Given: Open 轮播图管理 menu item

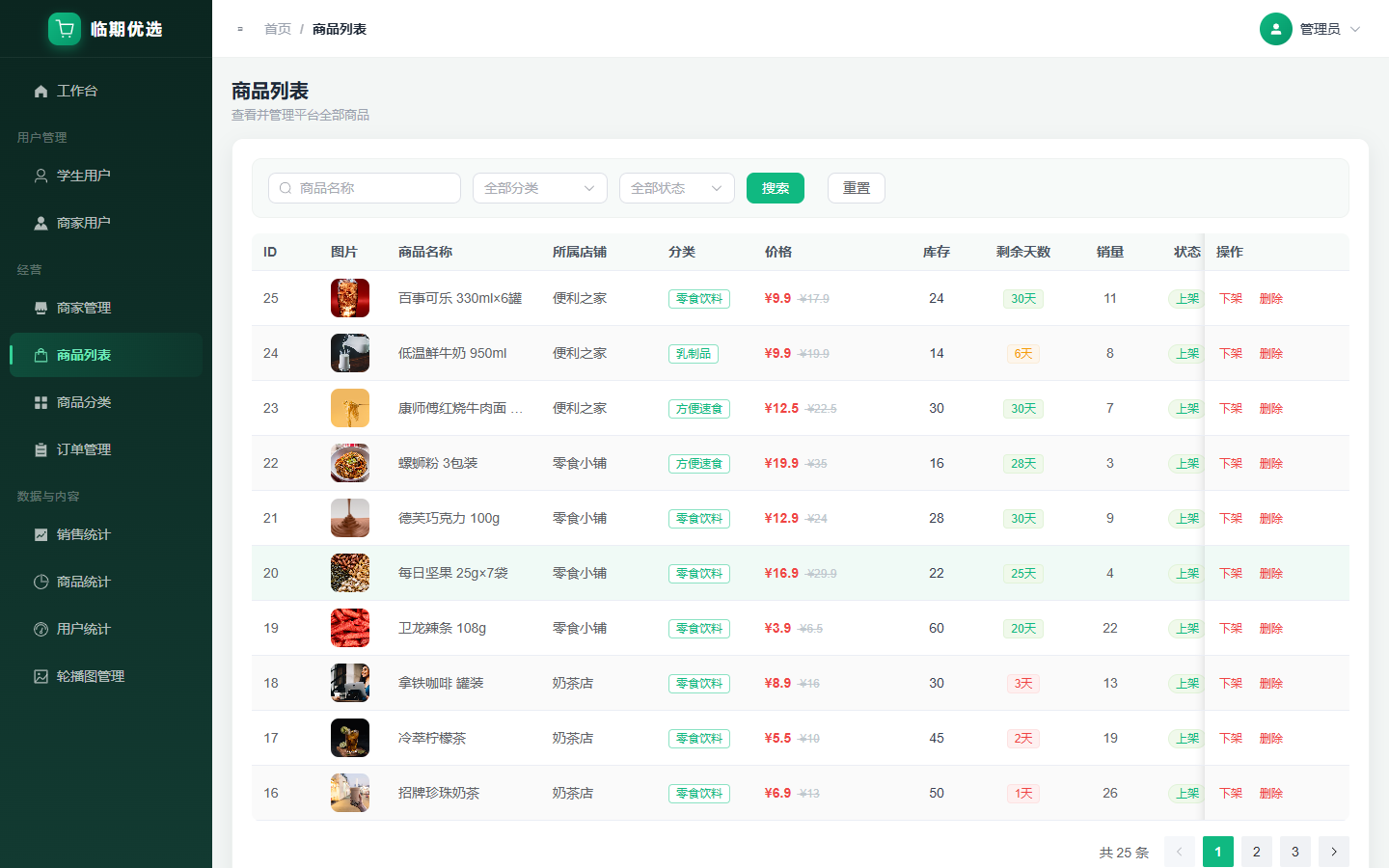Looking at the screenshot, I should (106, 676).
